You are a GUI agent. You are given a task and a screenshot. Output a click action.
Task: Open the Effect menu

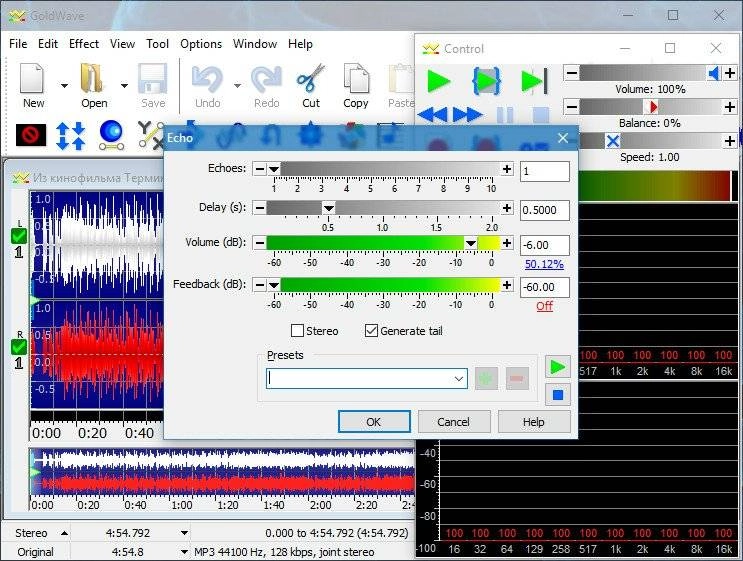[84, 44]
